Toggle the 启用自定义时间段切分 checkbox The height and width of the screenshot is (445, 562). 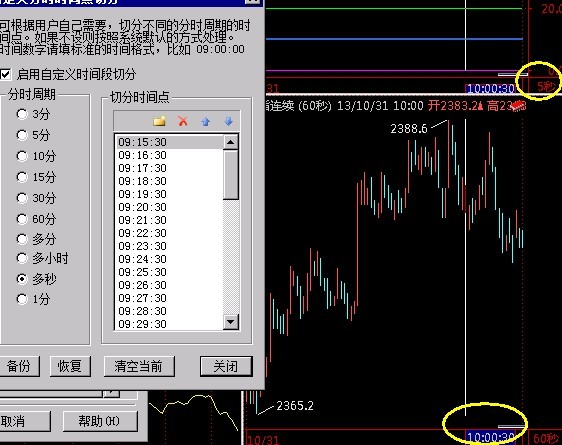(5, 75)
